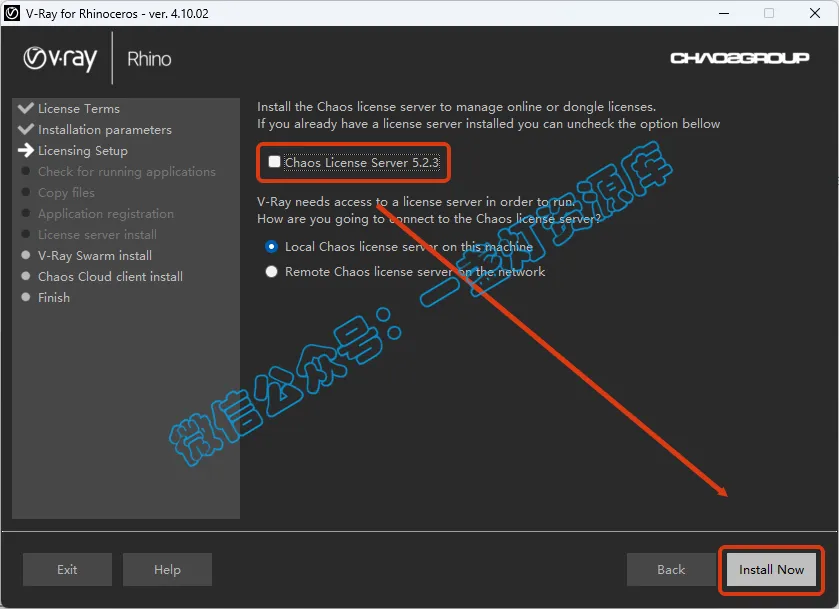
Task: Select the Installation parameters step
Action: click(x=105, y=130)
